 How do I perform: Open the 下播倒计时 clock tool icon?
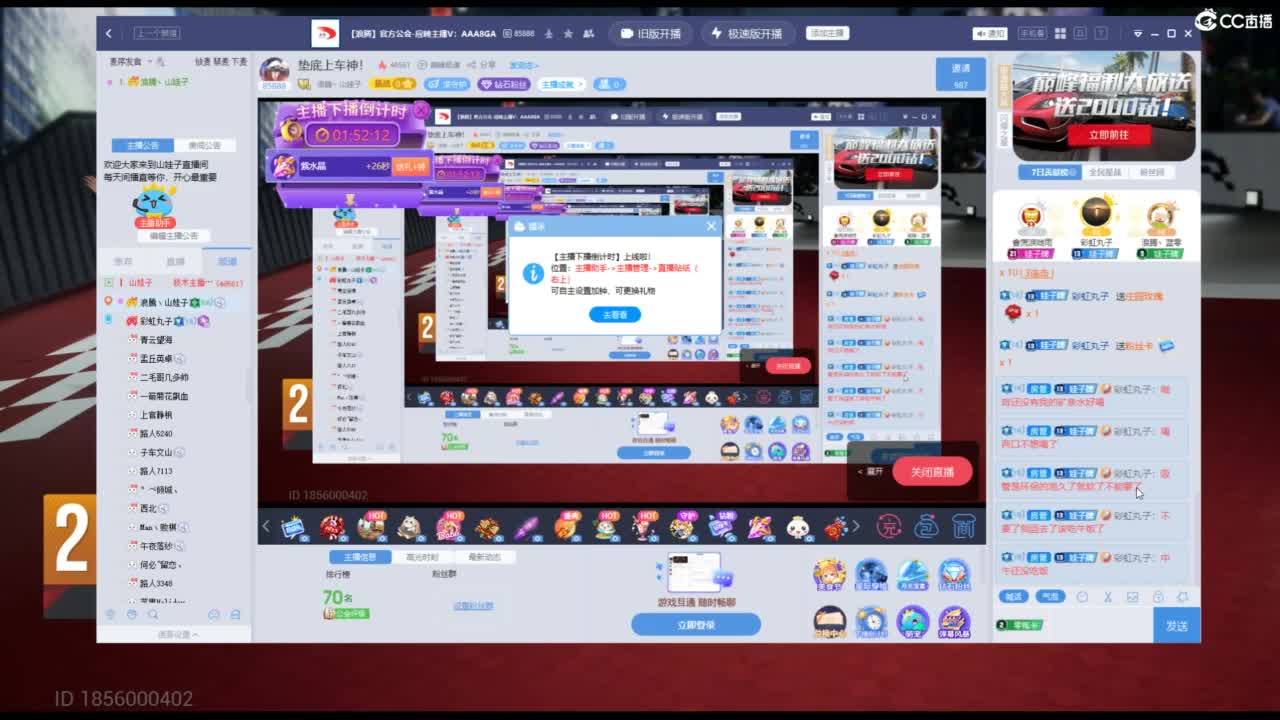click(871, 623)
